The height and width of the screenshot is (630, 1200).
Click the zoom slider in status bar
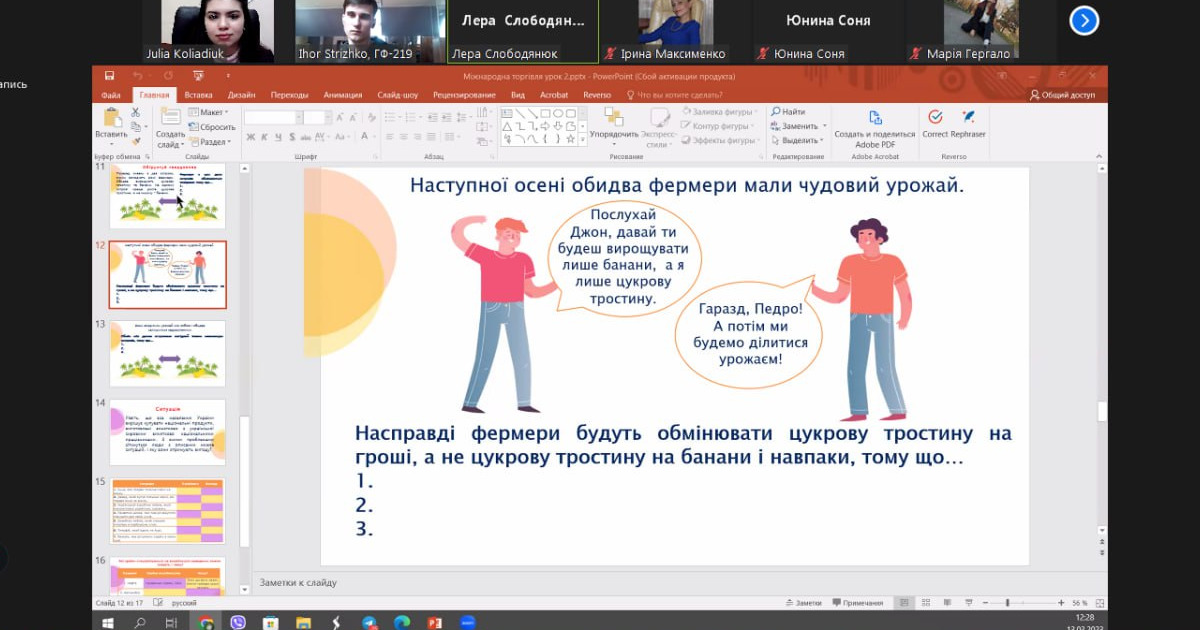click(1008, 603)
